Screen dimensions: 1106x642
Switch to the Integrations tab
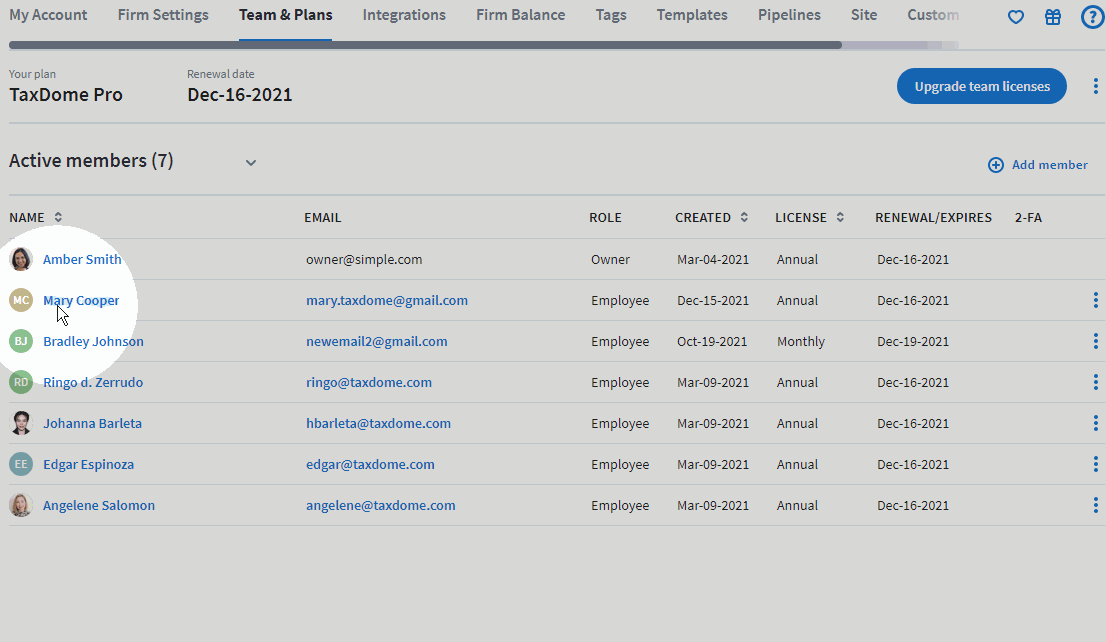404,15
